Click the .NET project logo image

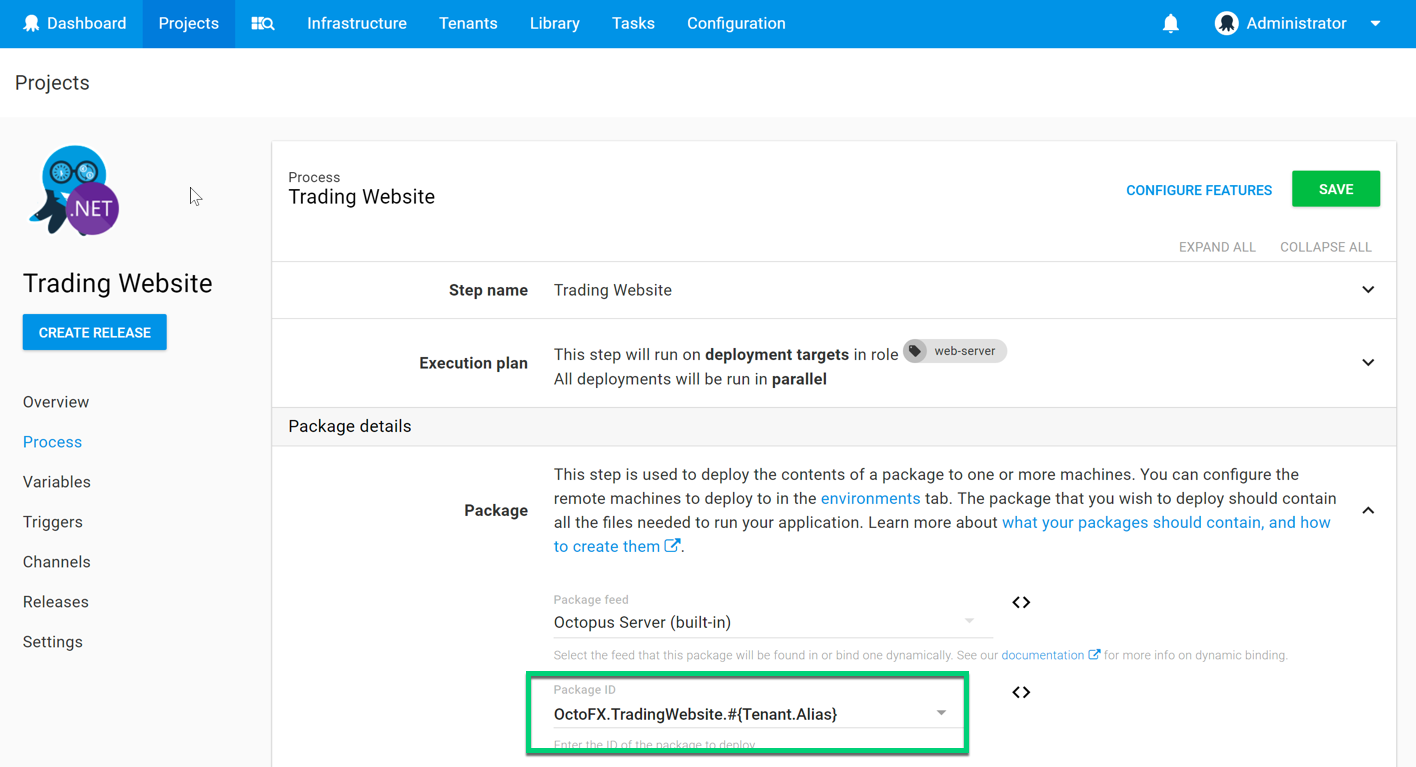click(72, 190)
